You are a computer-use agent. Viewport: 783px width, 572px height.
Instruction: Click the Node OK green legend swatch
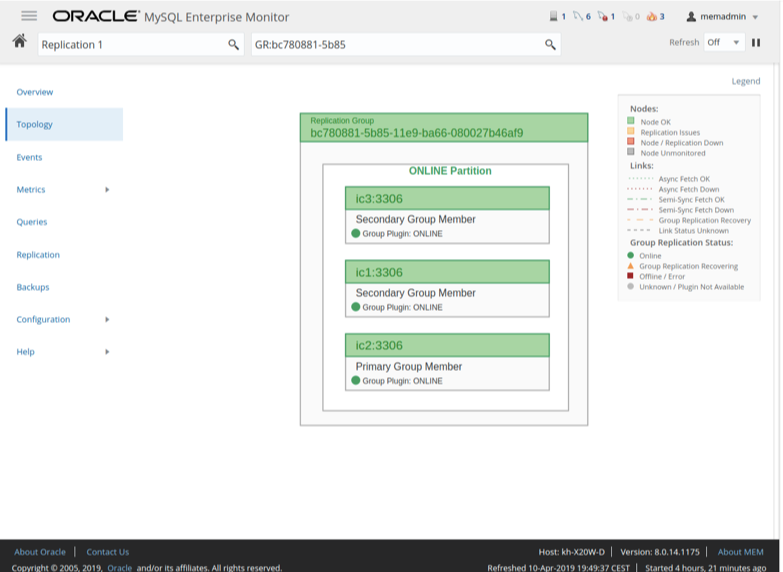[x=631, y=121]
